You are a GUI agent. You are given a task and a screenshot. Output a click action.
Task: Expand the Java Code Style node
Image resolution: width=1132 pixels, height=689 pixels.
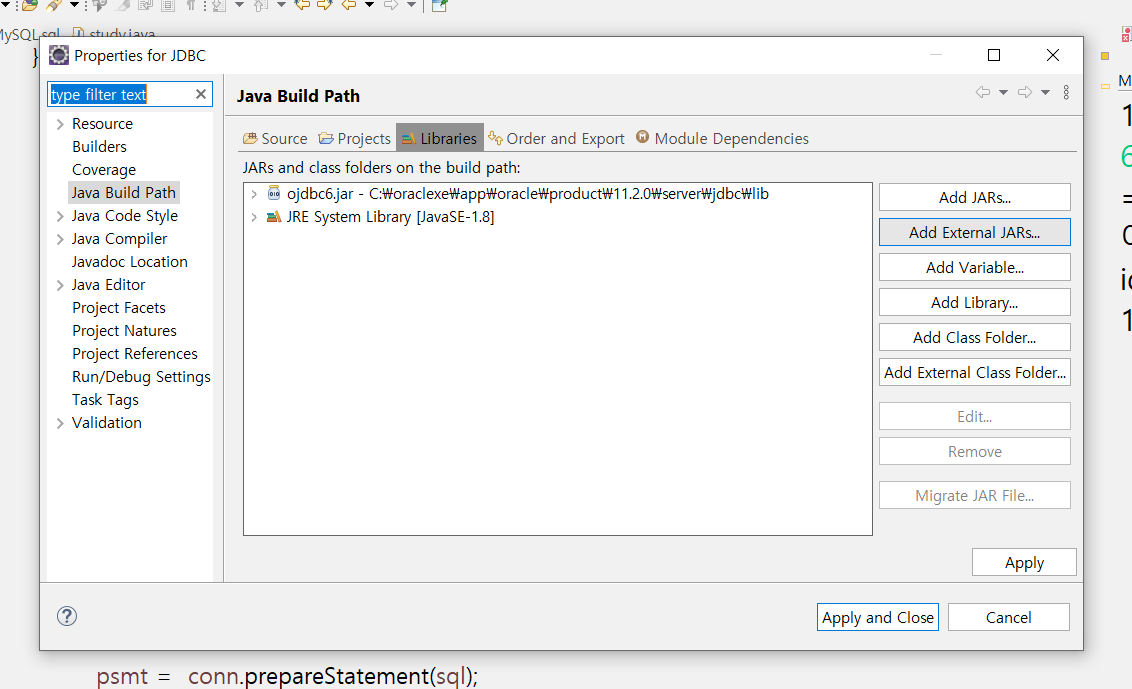point(60,216)
